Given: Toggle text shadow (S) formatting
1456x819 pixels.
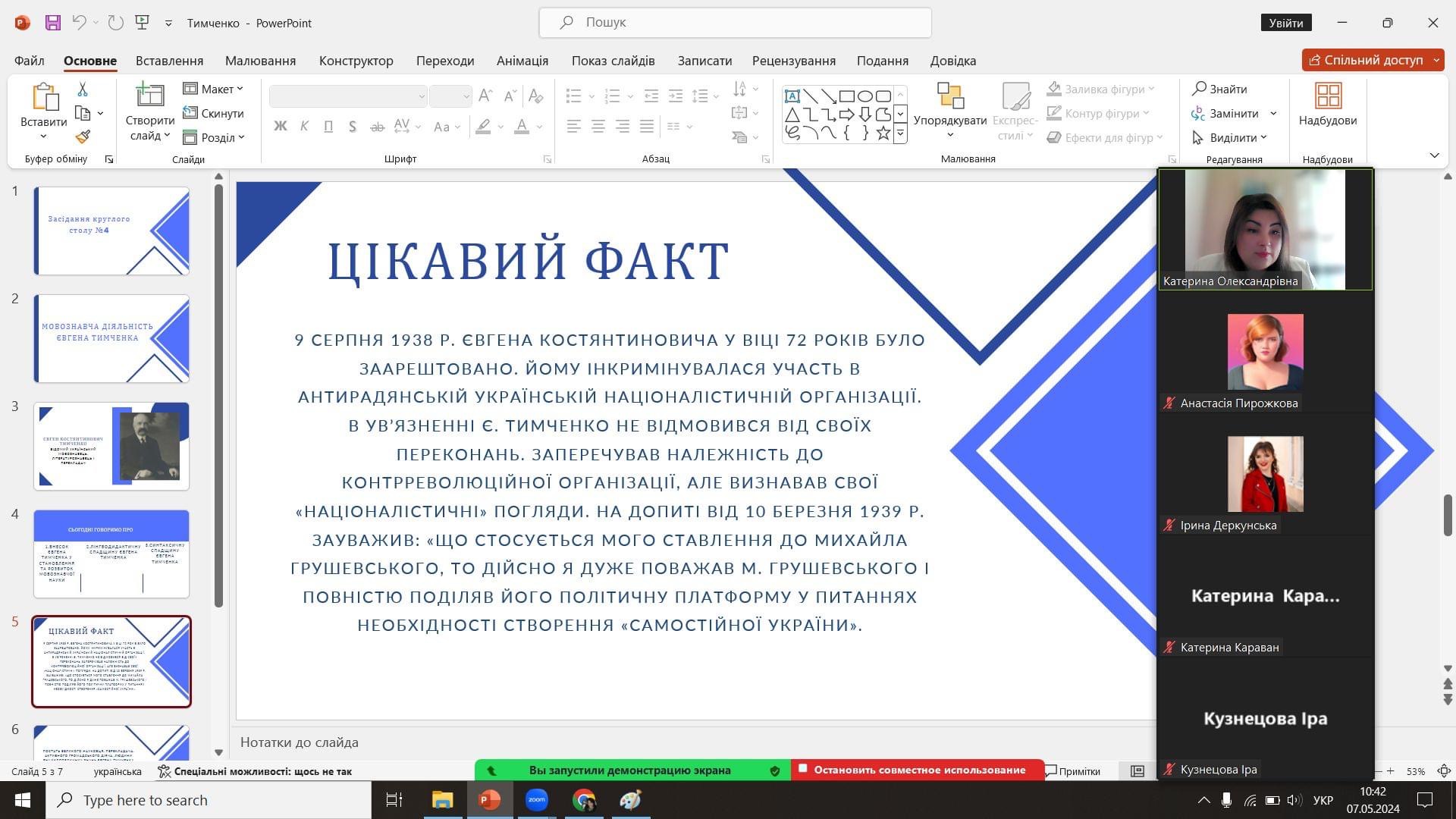Looking at the screenshot, I should click(353, 127).
